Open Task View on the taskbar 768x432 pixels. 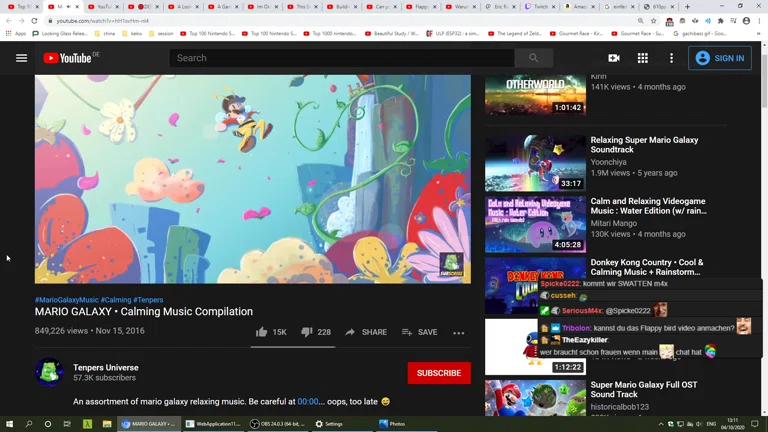pos(67,424)
